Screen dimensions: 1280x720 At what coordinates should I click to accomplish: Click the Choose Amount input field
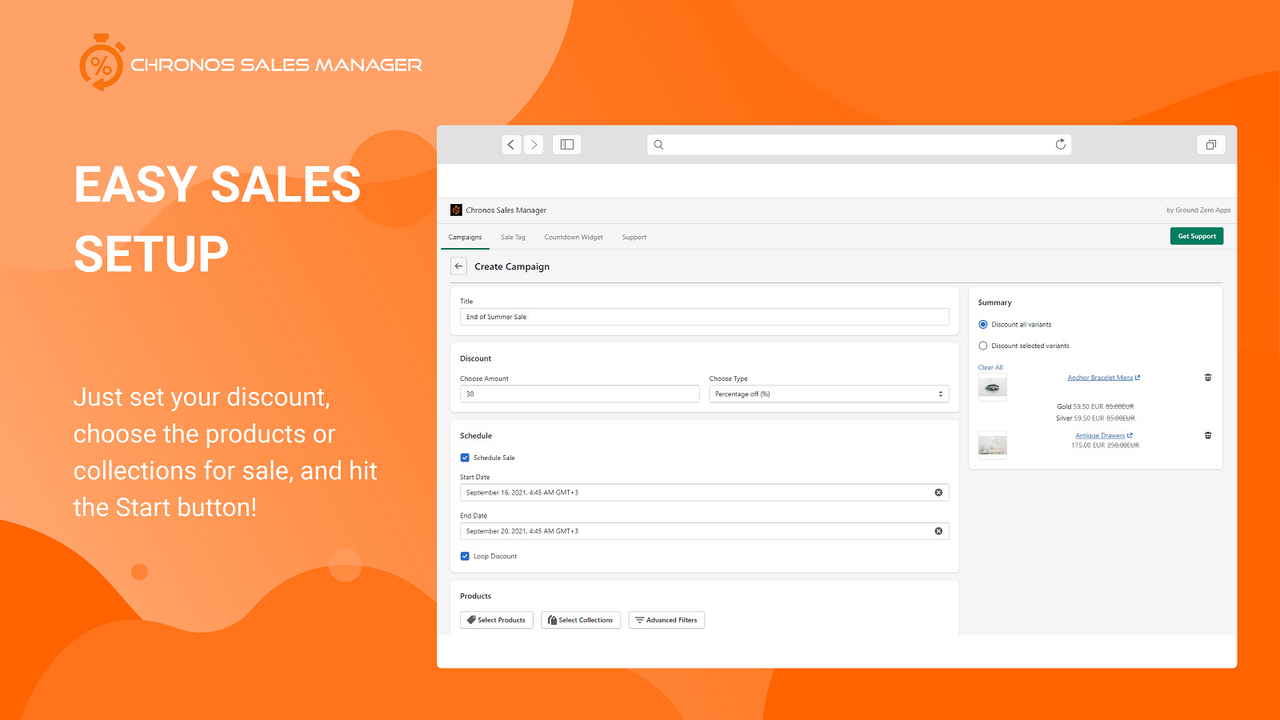click(580, 394)
